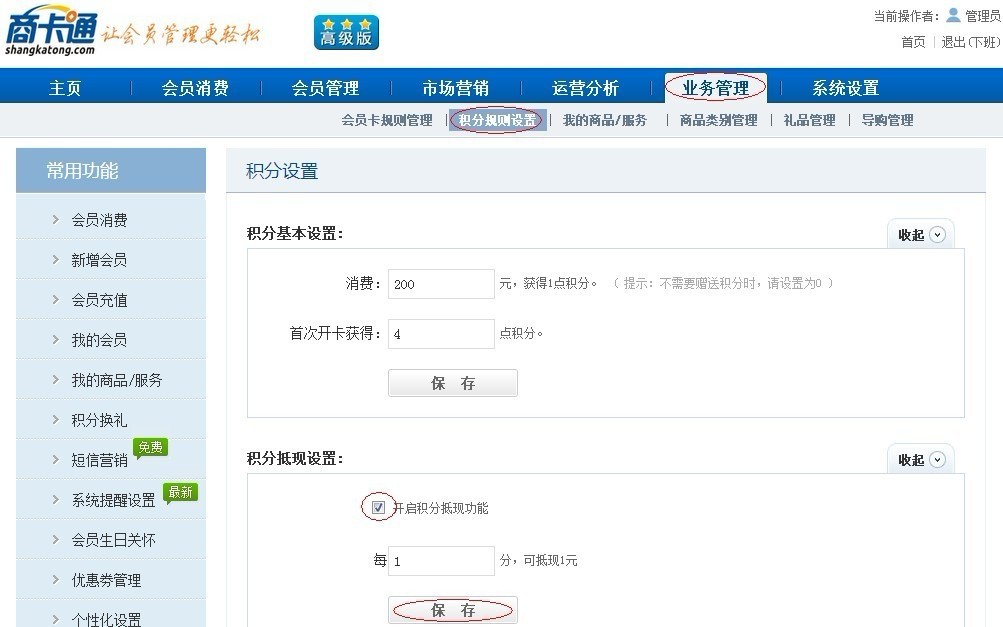Open the 礼品管理 submenu item
Screen dimensions: 1003x627
[809, 120]
